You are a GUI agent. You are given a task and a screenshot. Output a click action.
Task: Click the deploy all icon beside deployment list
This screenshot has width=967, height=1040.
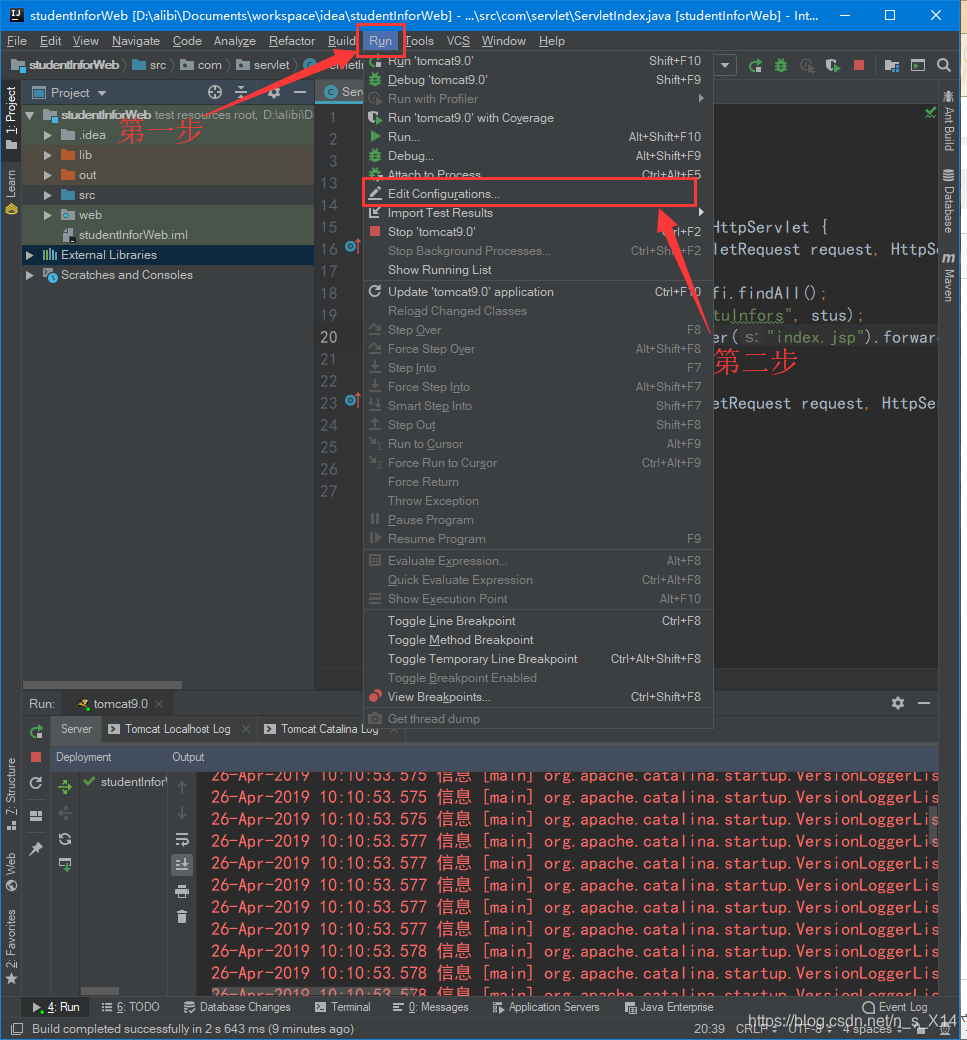(x=65, y=787)
